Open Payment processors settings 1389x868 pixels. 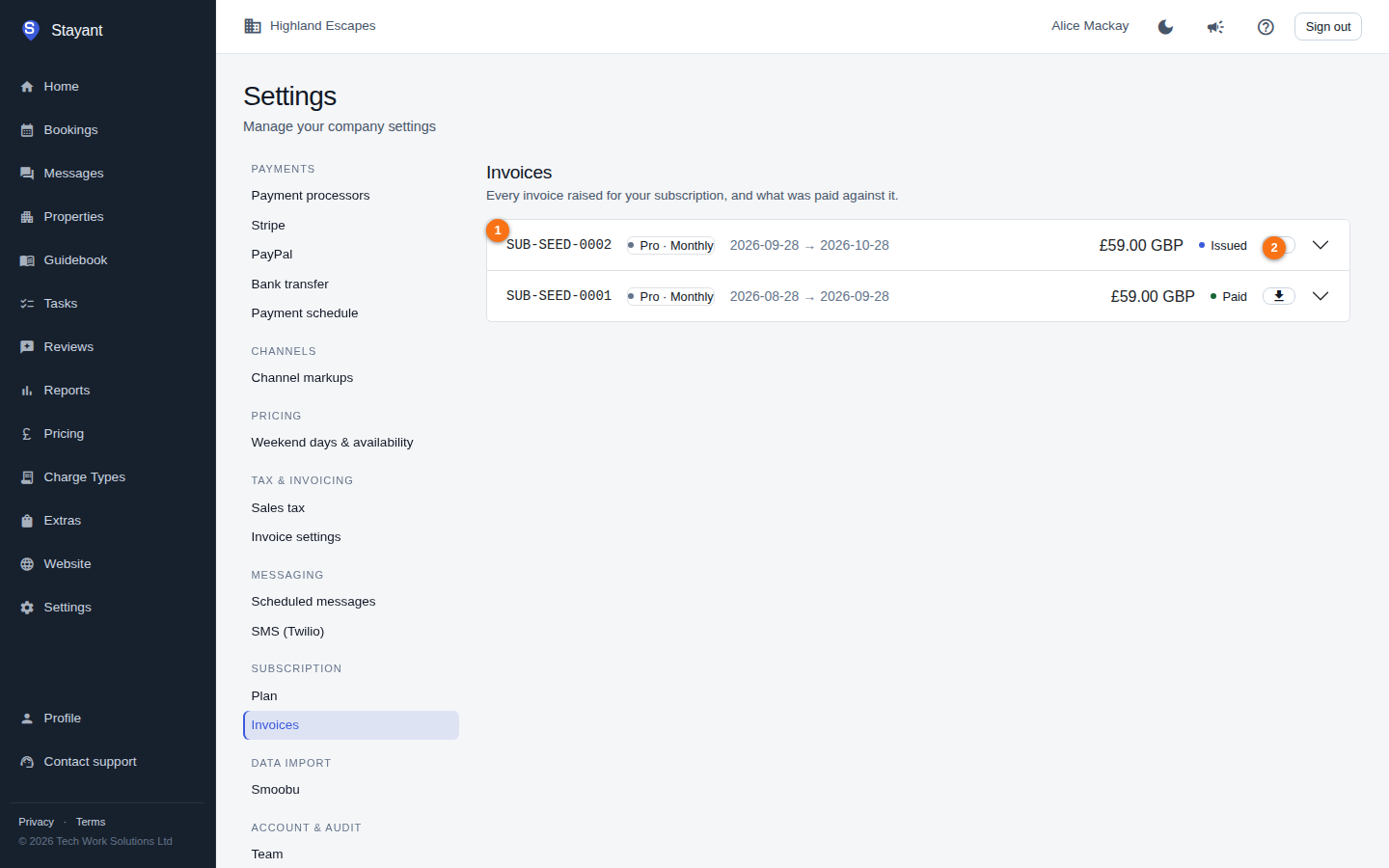pyautogui.click(x=351, y=196)
